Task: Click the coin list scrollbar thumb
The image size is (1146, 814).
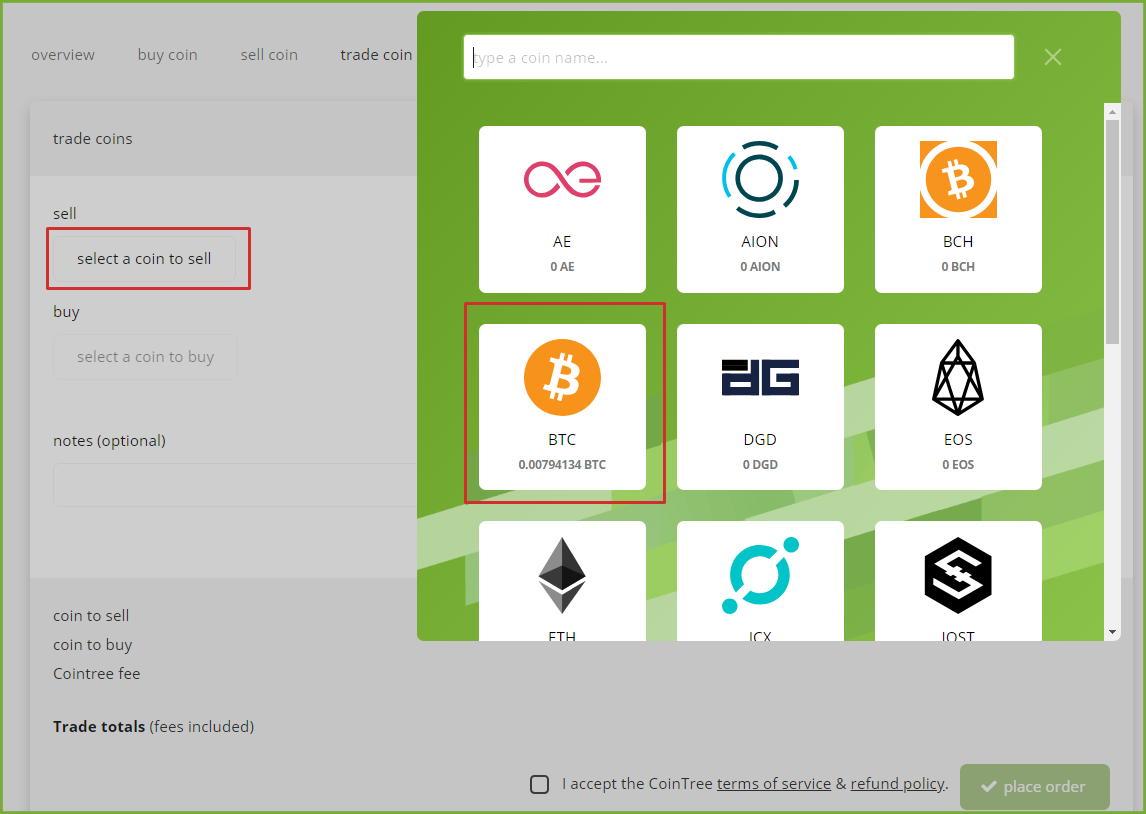Action: pos(1112,232)
